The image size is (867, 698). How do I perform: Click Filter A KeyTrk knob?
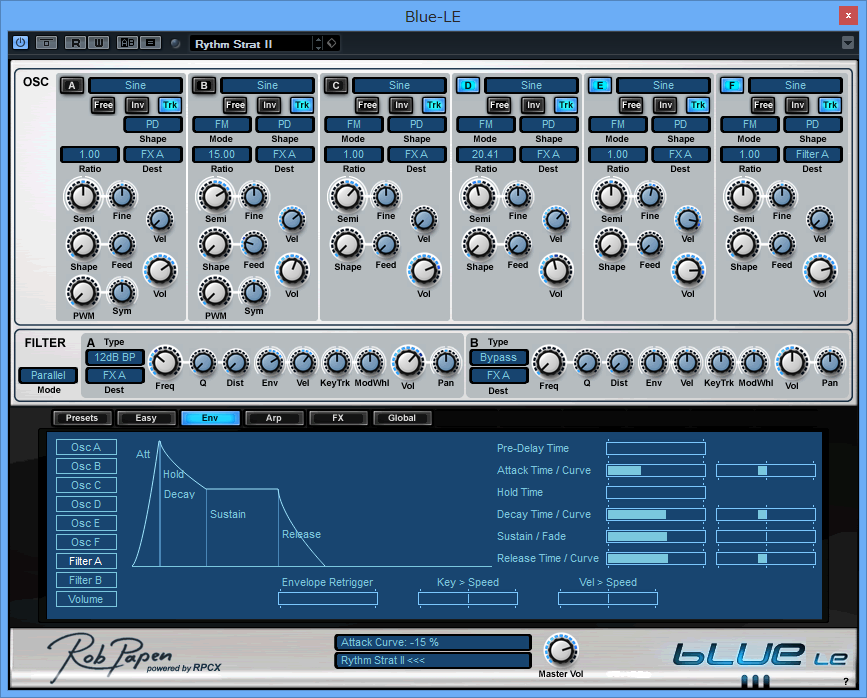(x=336, y=363)
